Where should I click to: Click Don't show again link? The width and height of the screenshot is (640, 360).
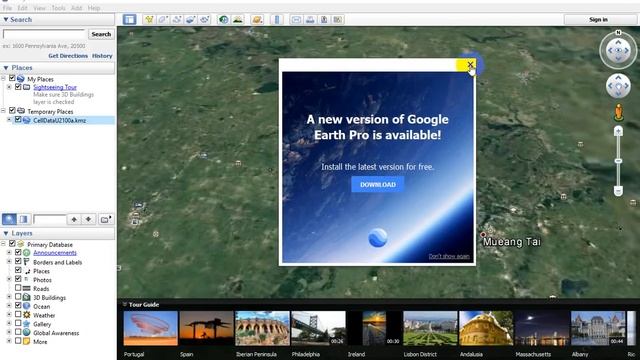[x=449, y=256]
